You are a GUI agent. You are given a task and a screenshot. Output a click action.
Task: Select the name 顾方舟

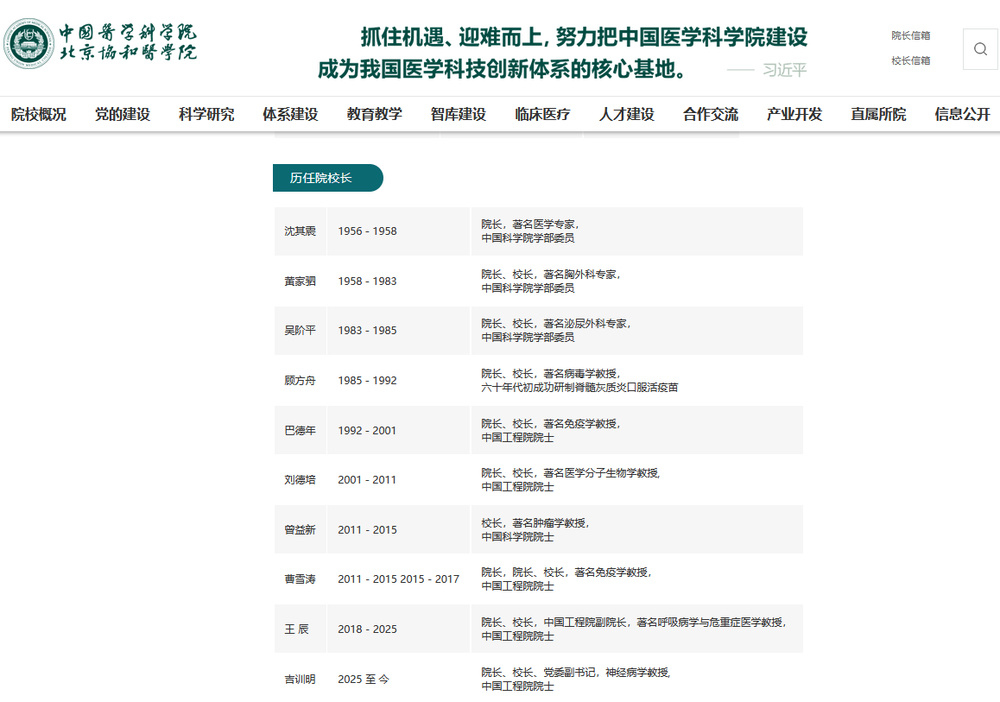(x=300, y=381)
